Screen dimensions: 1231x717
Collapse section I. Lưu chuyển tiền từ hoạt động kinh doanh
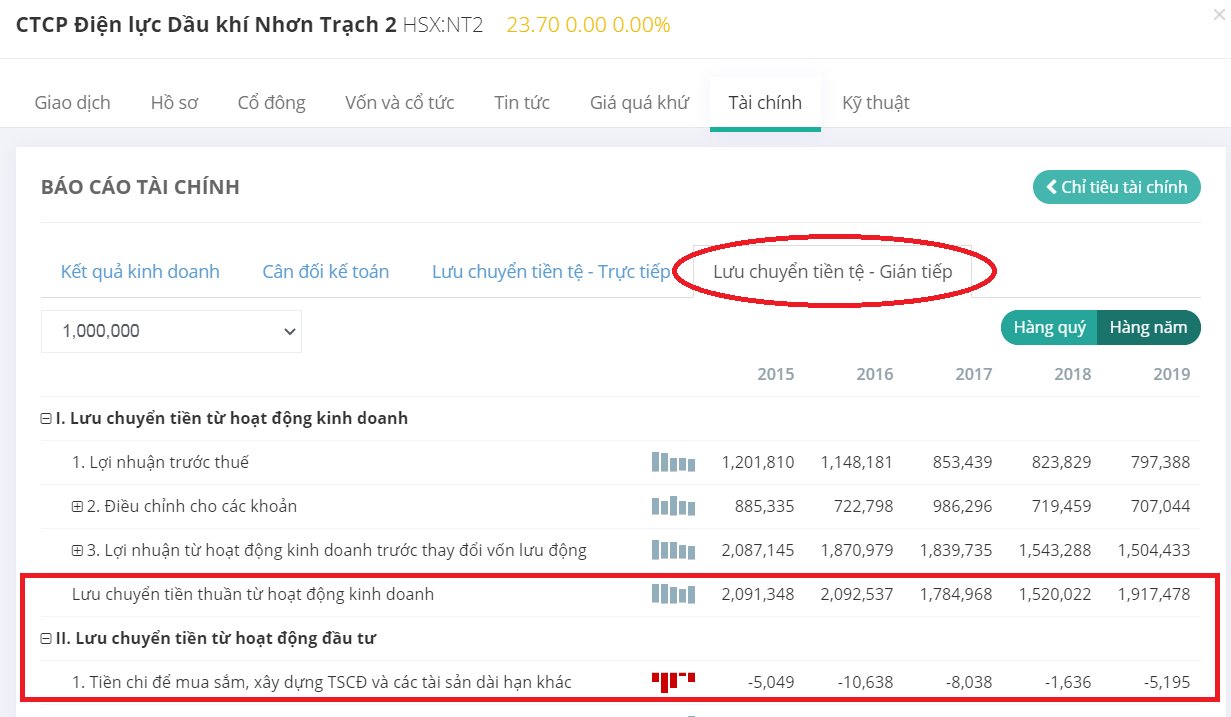(x=46, y=419)
